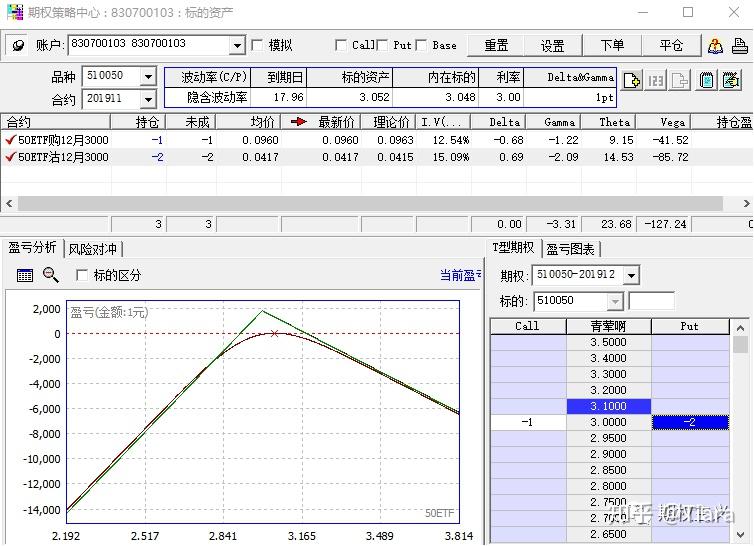Click the 3.0000 strike price cell

[x=609, y=422]
